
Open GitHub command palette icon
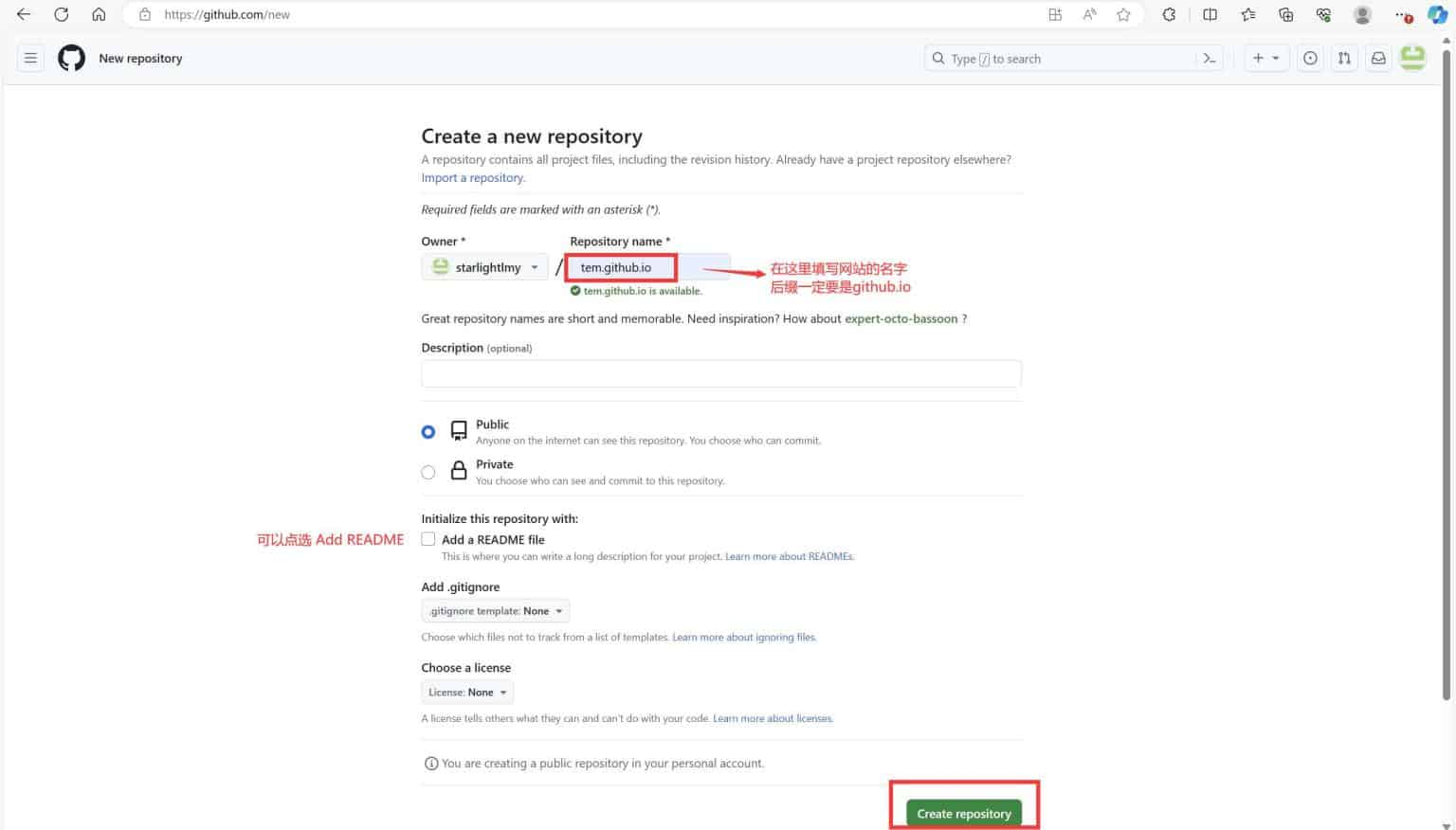pyautogui.click(x=1210, y=58)
